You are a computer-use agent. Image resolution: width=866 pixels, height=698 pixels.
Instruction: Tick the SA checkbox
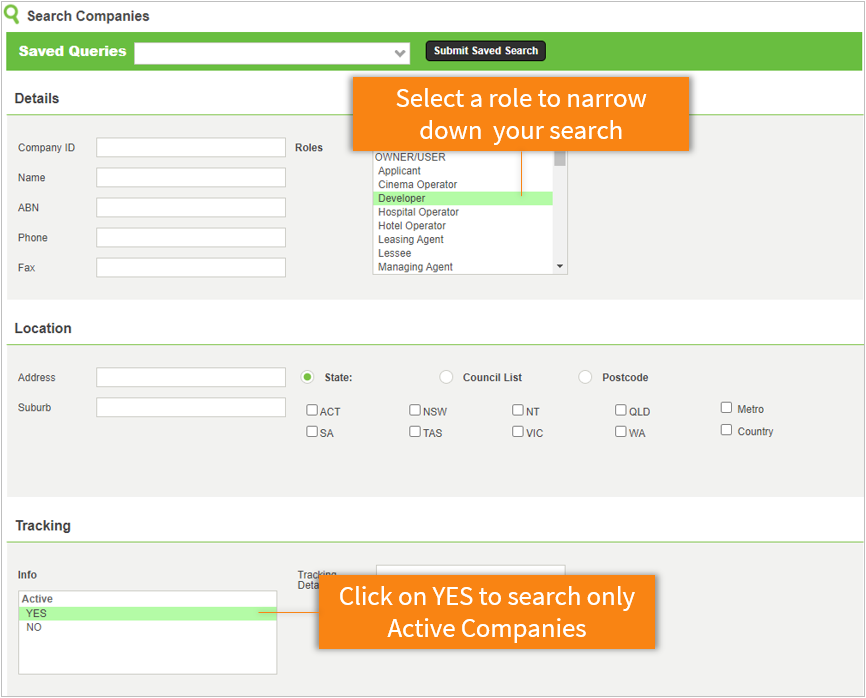312,431
